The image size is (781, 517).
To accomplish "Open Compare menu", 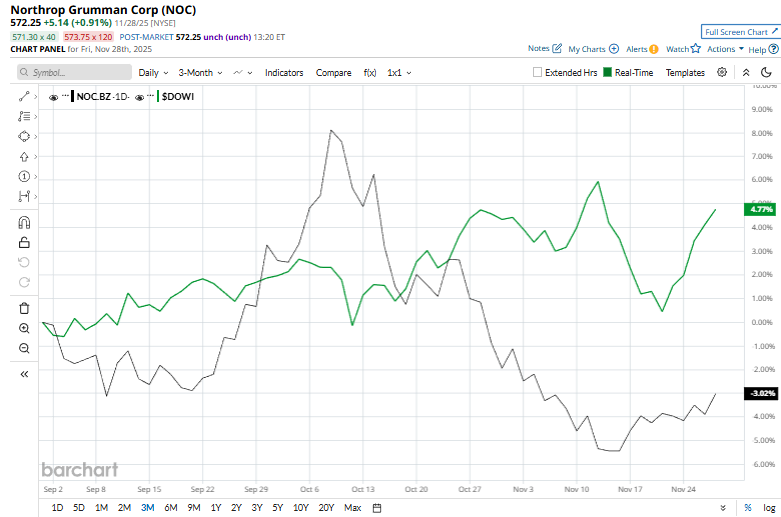I will (x=333, y=73).
